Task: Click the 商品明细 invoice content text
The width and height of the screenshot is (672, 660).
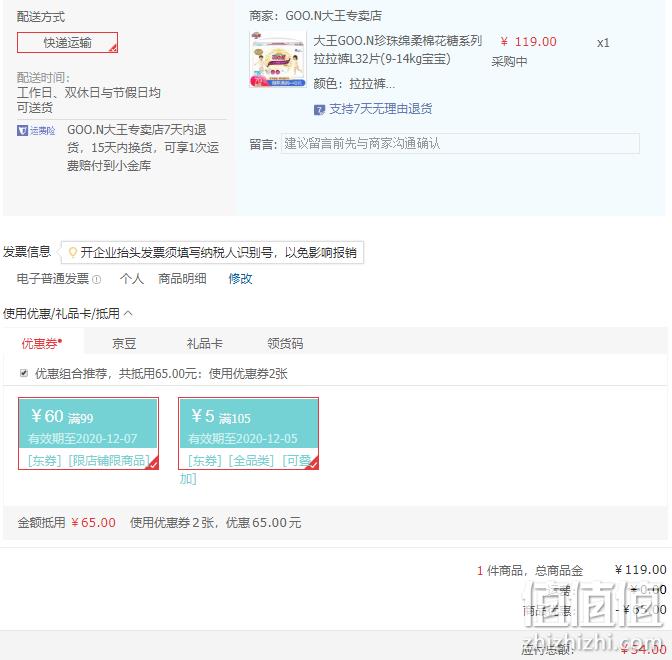Action: 183,279
